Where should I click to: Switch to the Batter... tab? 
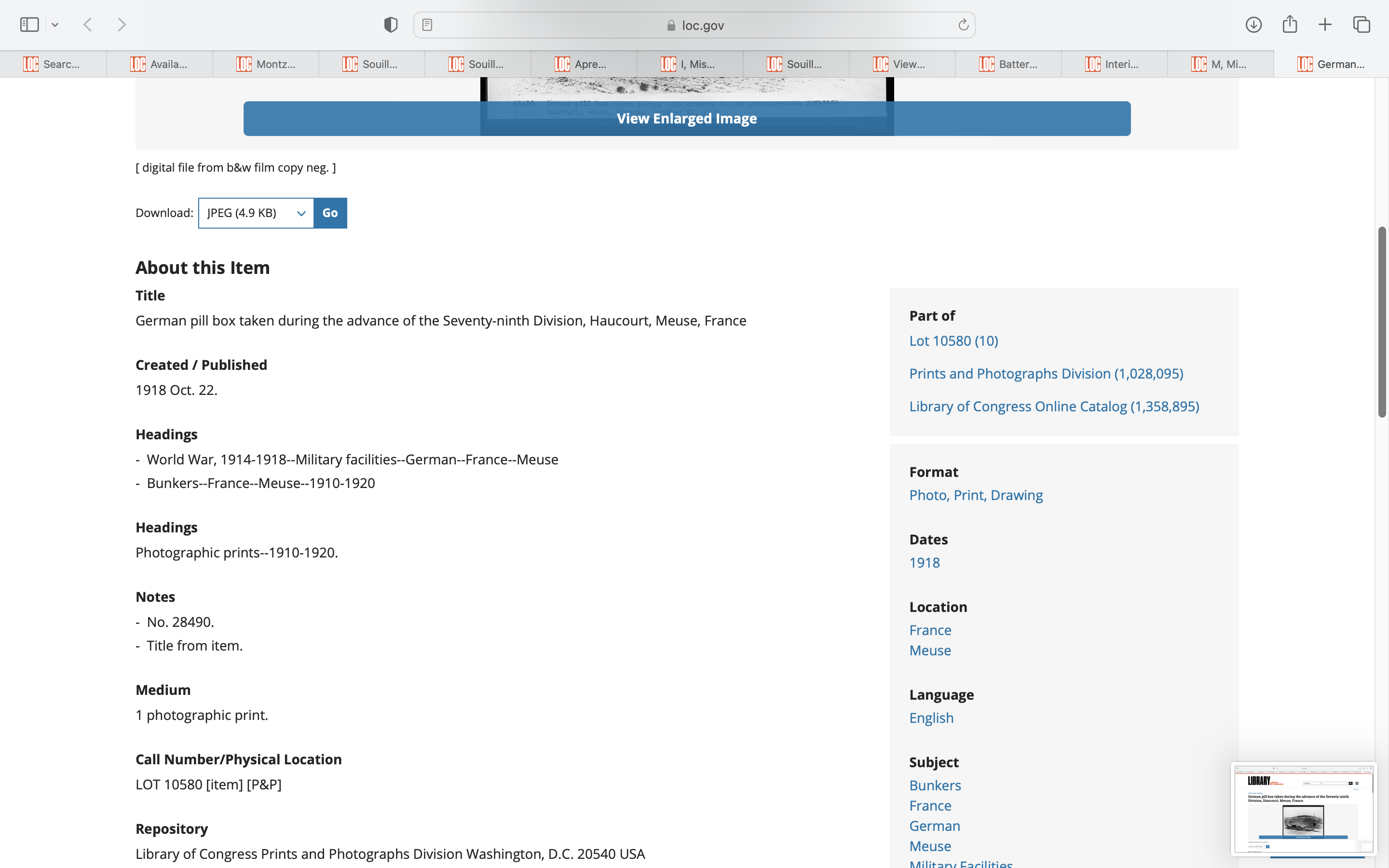[x=1008, y=64]
